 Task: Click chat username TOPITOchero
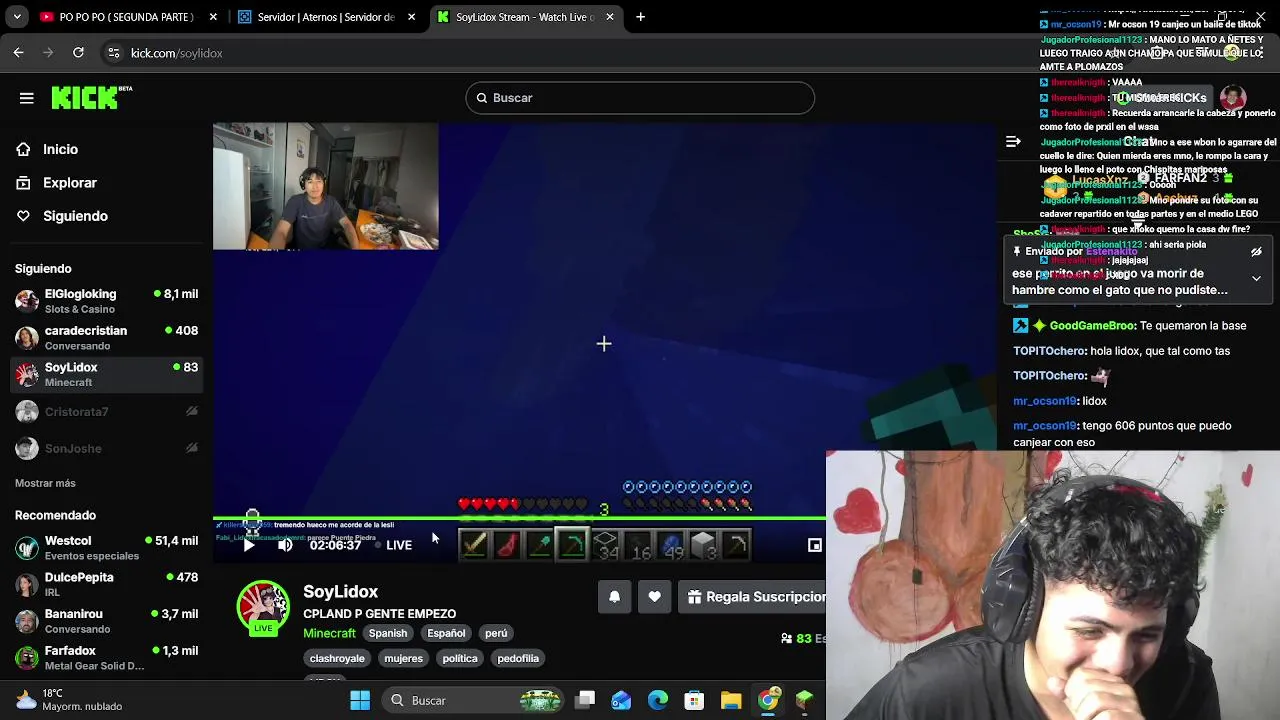coord(1049,351)
